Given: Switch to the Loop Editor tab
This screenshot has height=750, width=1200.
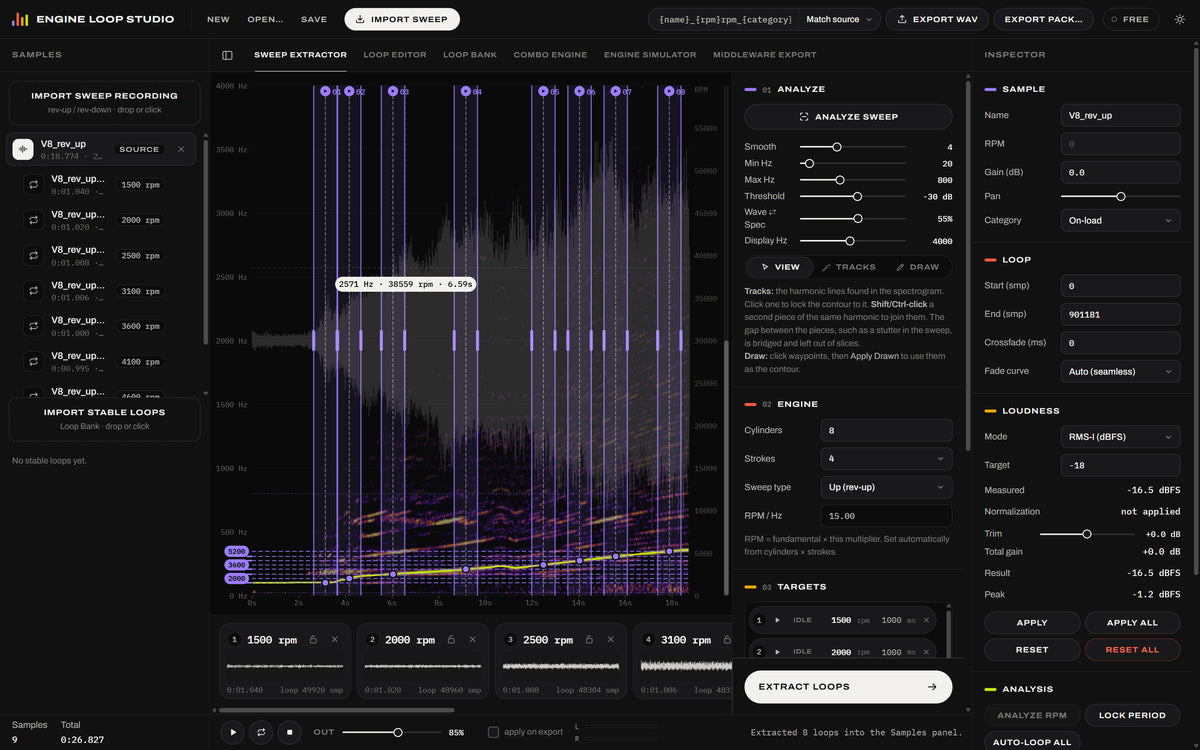Looking at the screenshot, I should [395, 55].
